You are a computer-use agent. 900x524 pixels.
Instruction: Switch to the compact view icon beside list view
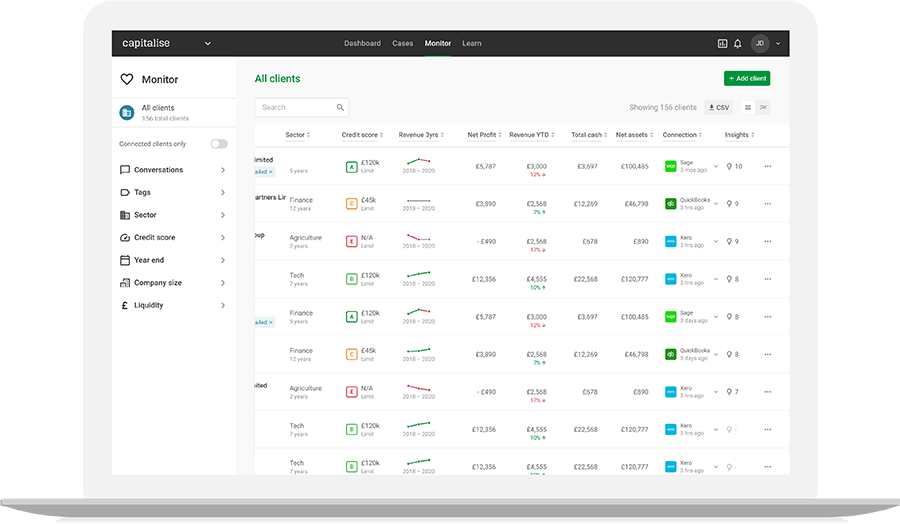[x=763, y=107]
